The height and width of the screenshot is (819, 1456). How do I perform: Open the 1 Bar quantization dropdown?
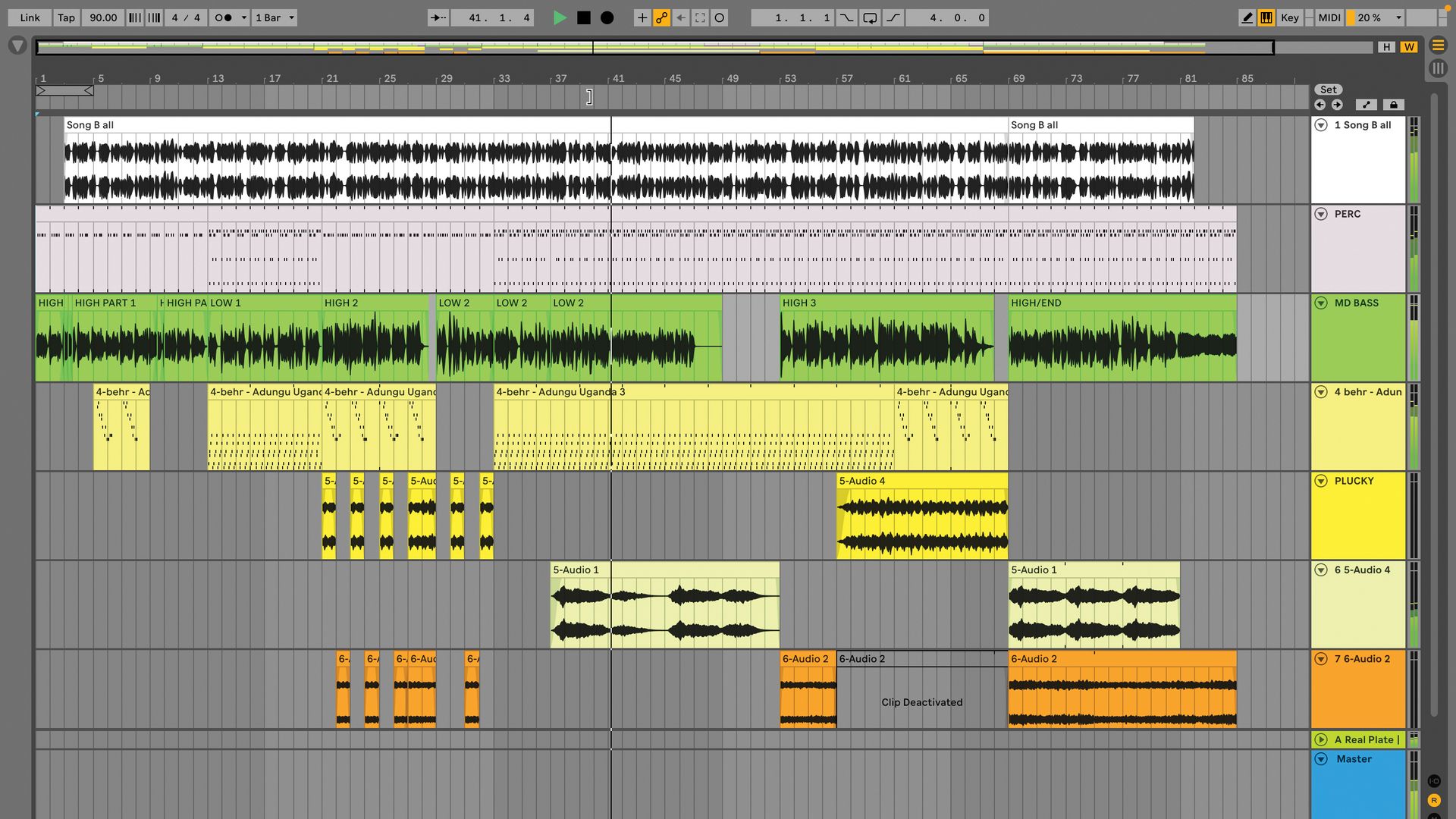click(274, 17)
